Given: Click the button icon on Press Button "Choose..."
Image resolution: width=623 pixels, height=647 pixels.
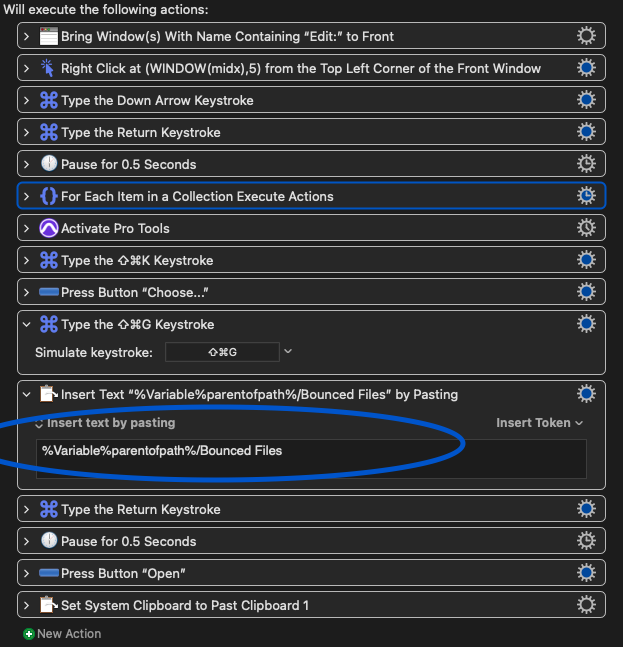Looking at the screenshot, I should tap(49, 292).
